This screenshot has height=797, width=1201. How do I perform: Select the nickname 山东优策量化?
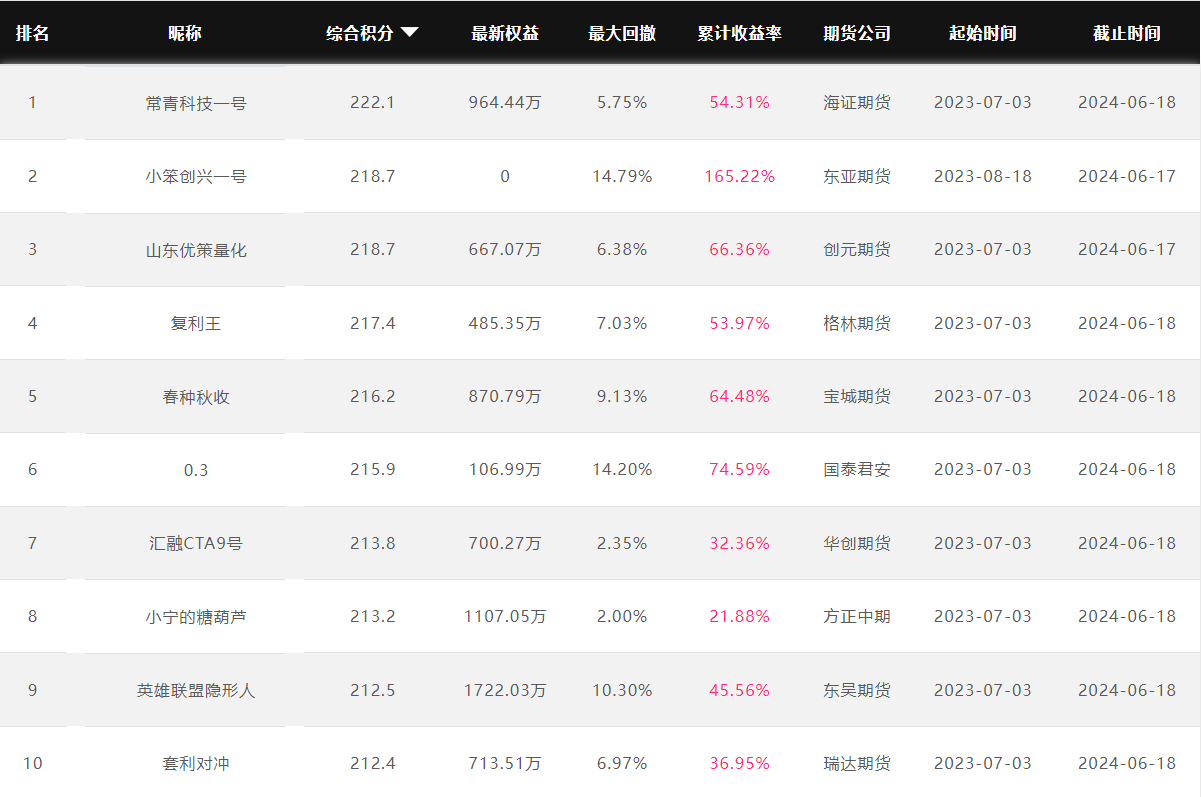pyautogui.click(x=196, y=250)
